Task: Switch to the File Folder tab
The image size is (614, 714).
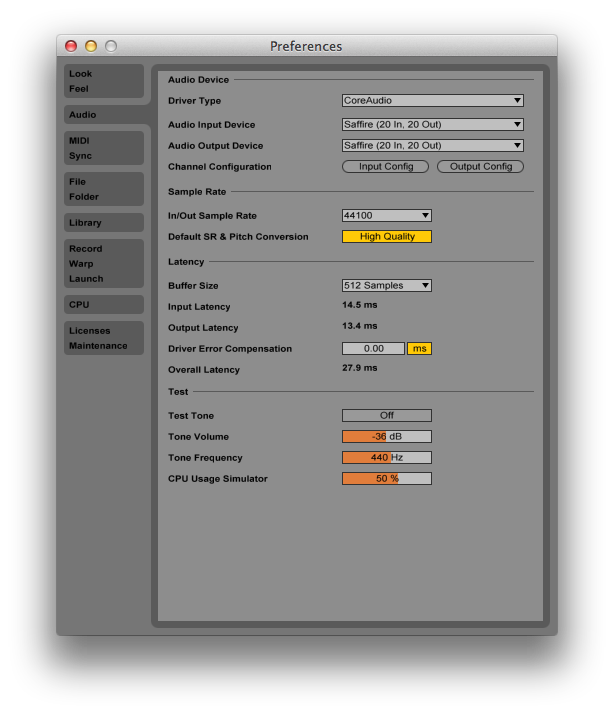Action: (x=104, y=189)
